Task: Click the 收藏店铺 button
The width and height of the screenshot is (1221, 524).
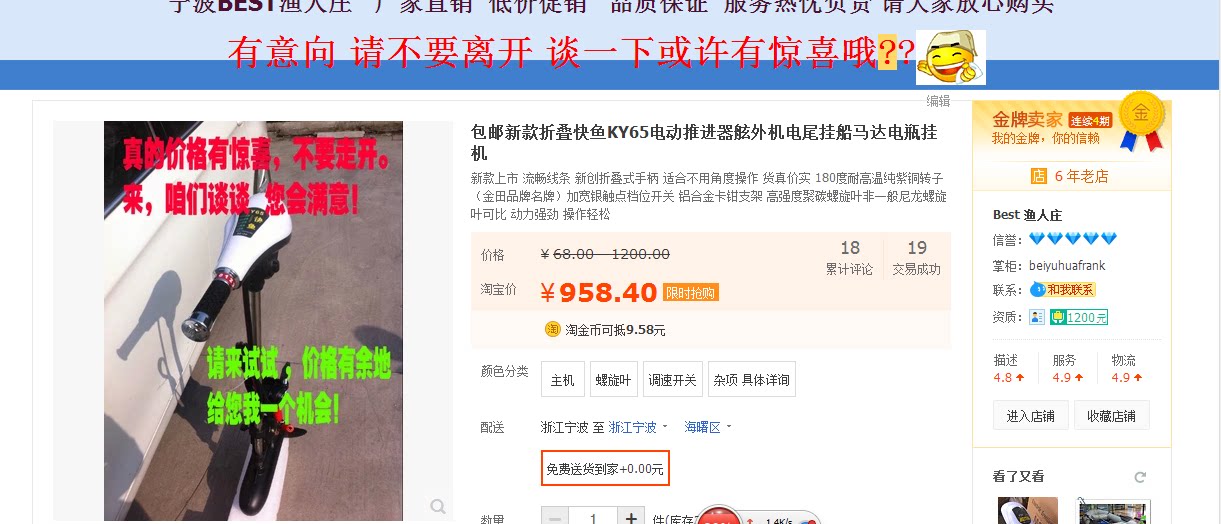Action: point(1112,416)
